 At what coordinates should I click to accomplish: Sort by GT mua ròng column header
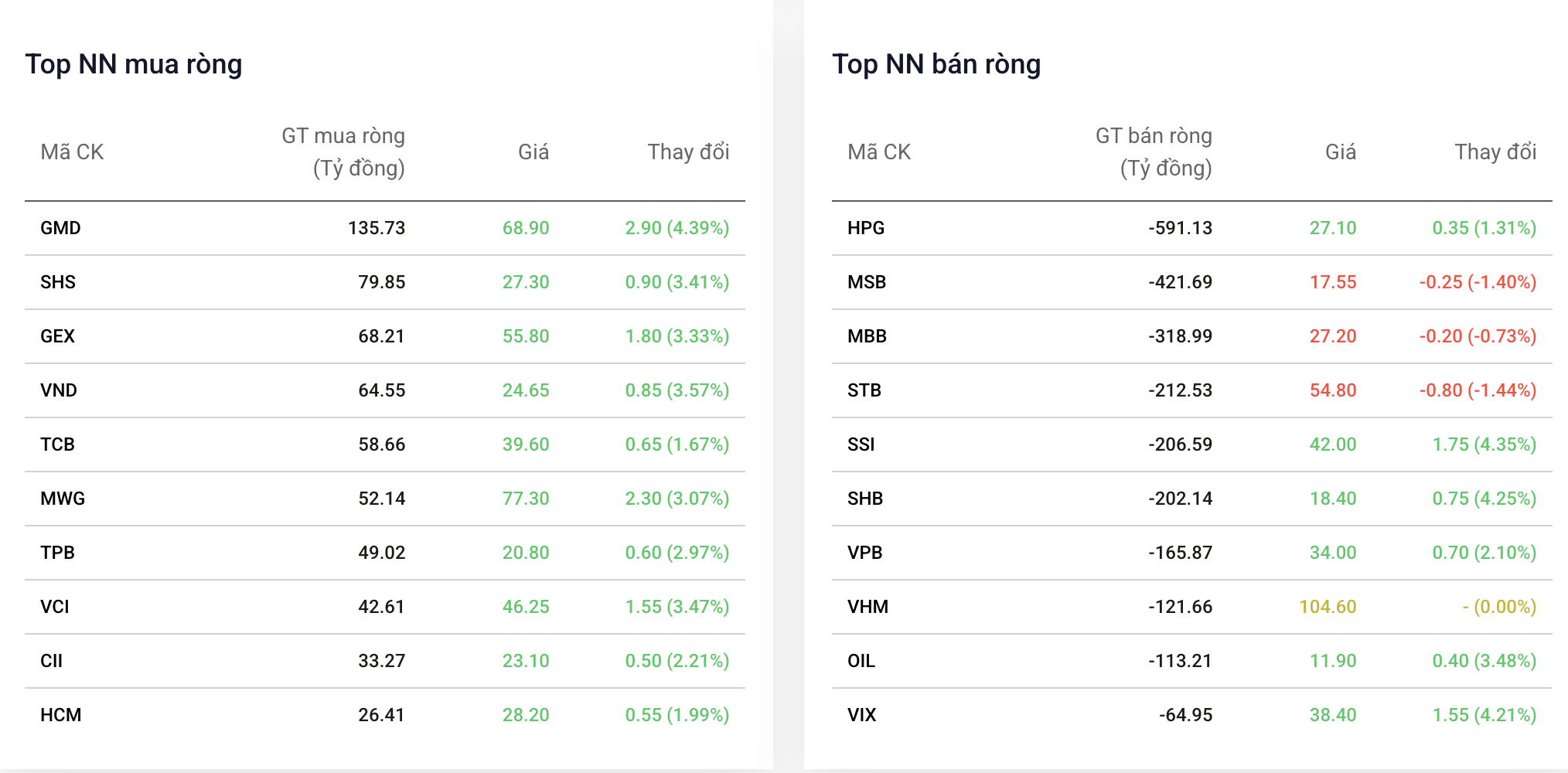coord(343,152)
